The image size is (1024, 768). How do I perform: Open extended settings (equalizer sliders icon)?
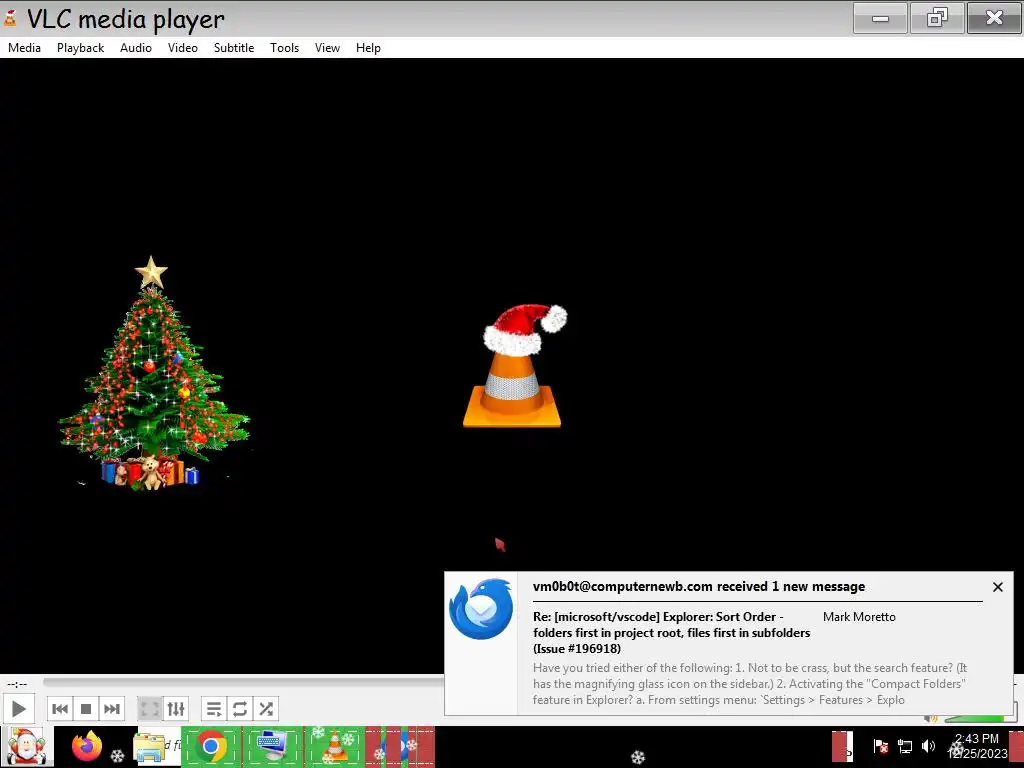176,709
